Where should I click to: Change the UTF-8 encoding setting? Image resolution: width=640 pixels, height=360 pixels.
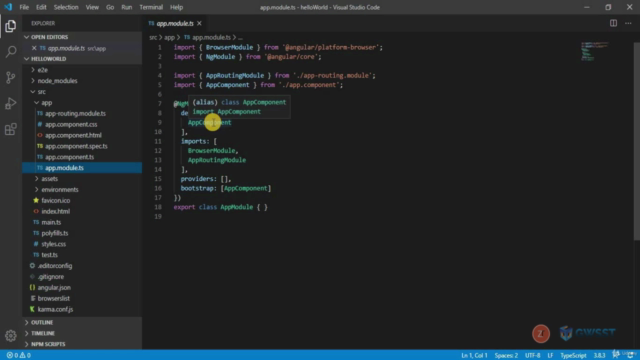[532, 356]
